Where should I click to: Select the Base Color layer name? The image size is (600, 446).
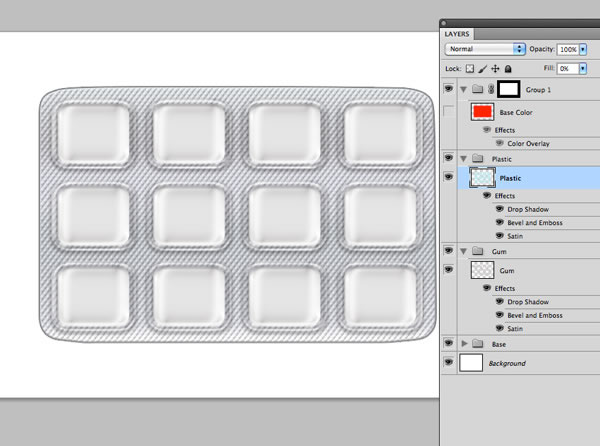[x=516, y=112]
